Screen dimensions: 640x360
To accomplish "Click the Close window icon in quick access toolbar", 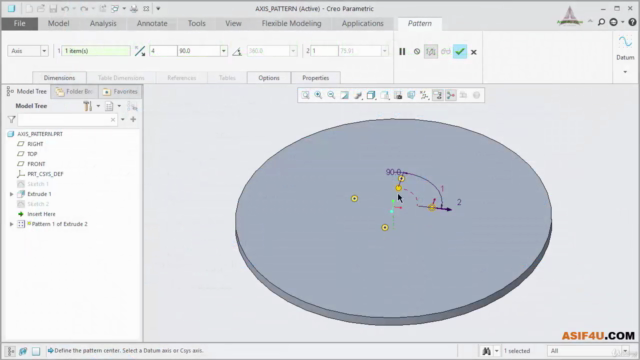I will pyautogui.click(x=146, y=9).
